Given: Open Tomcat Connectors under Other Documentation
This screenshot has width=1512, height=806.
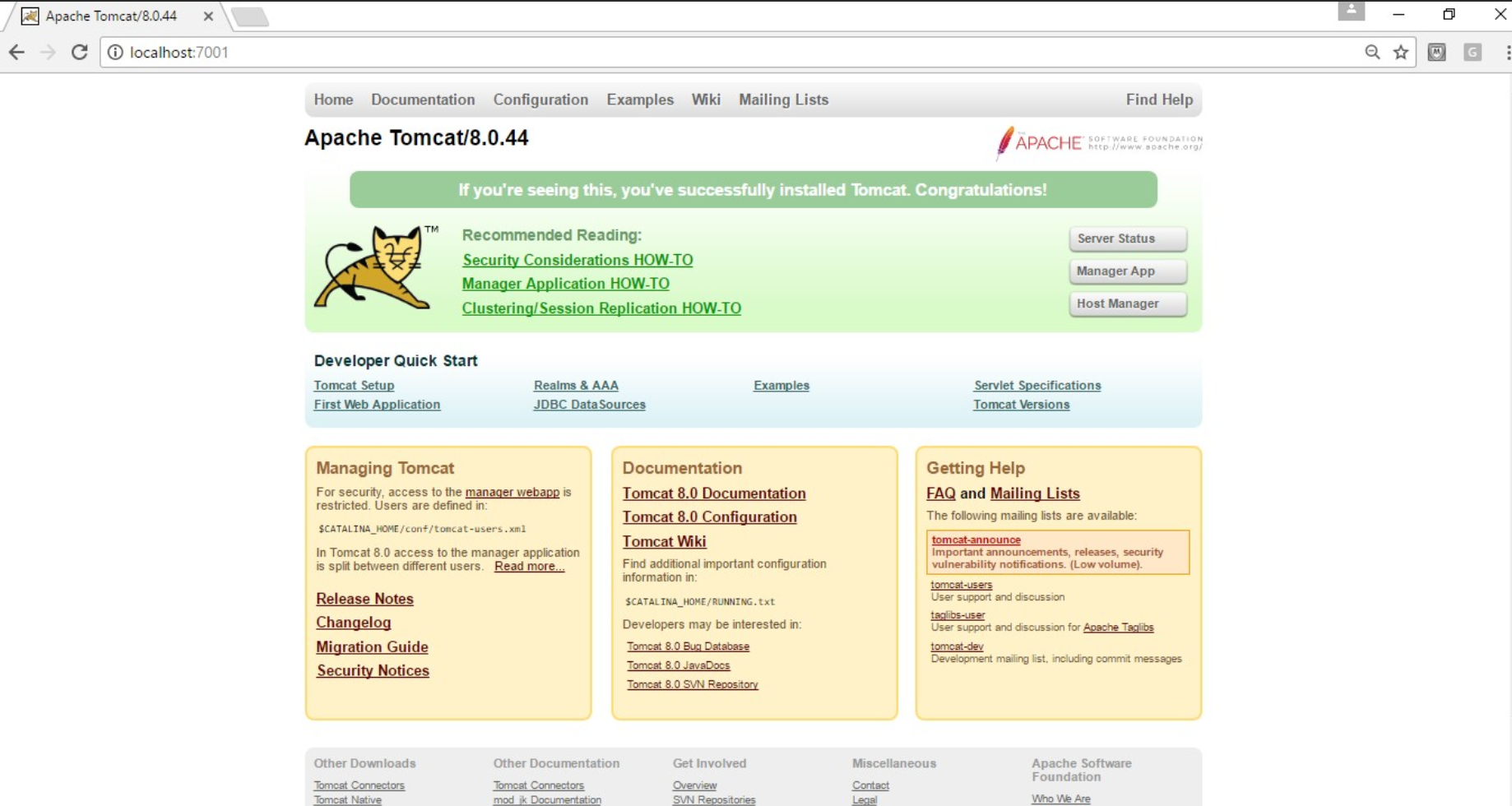Looking at the screenshot, I should click(x=539, y=785).
